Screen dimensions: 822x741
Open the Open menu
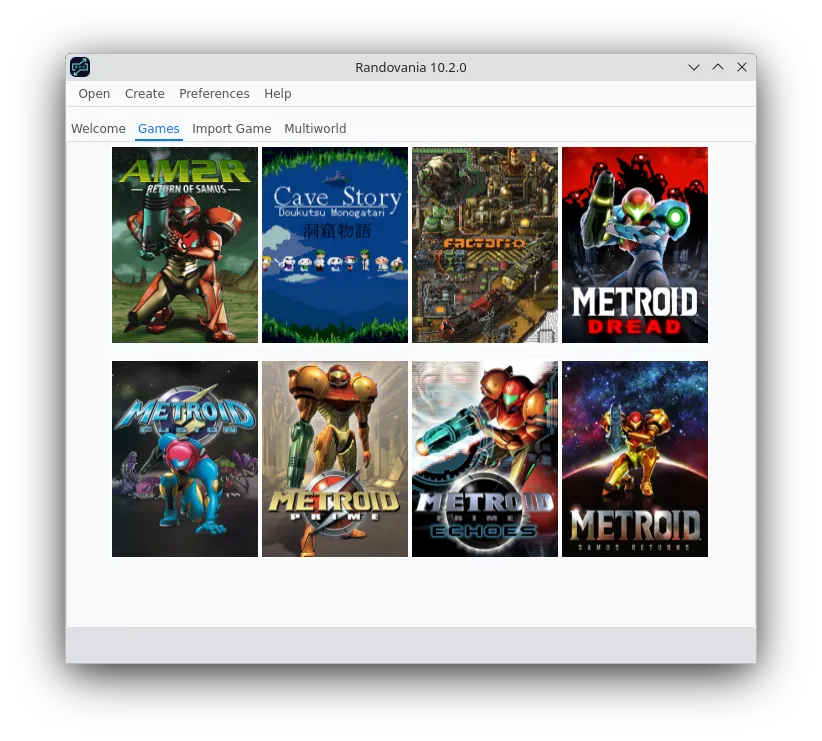pyautogui.click(x=94, y=94)
